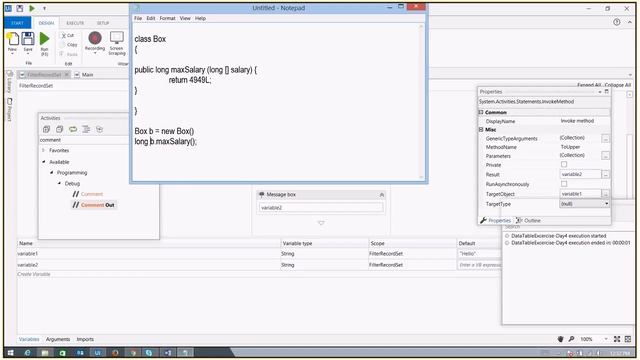Open the Notepad View menu
The width and height of the screenshot is (640, 360).
coord(185,18)
